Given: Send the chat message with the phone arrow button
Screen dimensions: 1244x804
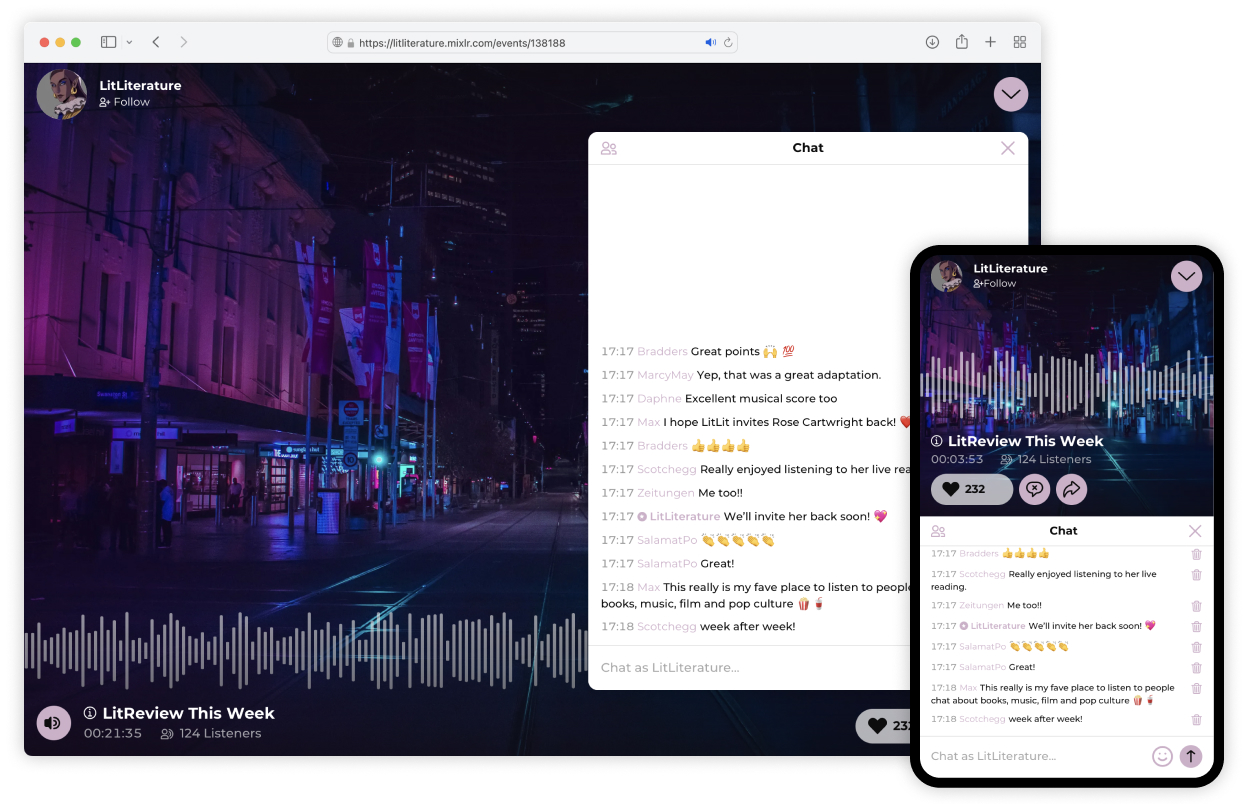Looking at the screenshot, I should pos(1191,756).
